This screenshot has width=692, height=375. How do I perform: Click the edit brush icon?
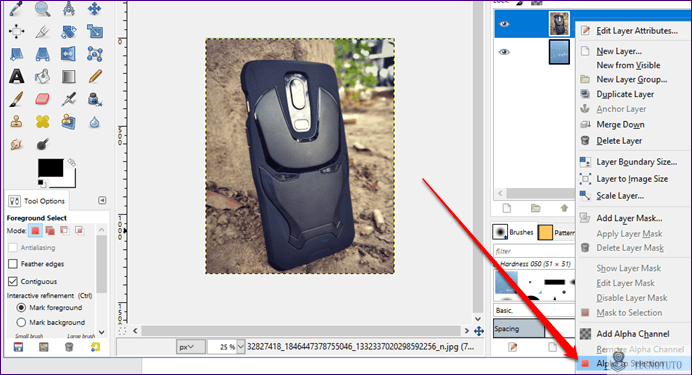[x=512, y=347]
